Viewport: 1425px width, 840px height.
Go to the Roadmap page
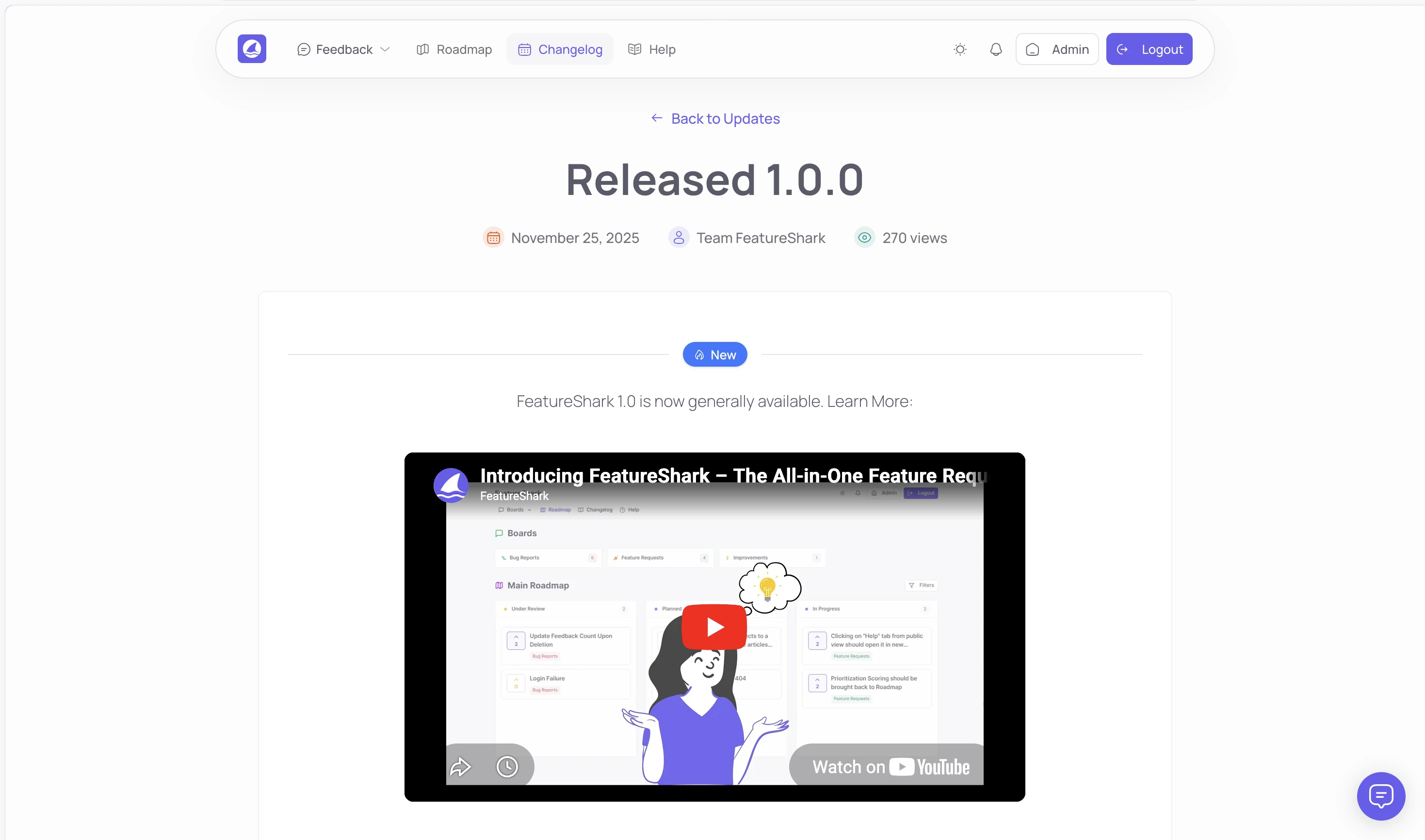pos(454,49)
